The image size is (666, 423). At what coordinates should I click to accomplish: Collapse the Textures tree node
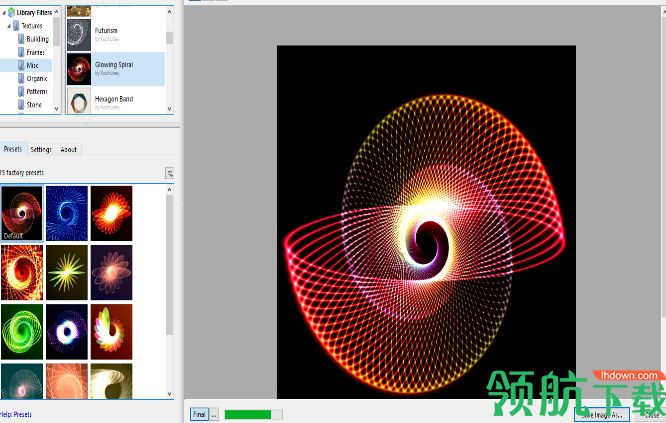coord(9,26)
